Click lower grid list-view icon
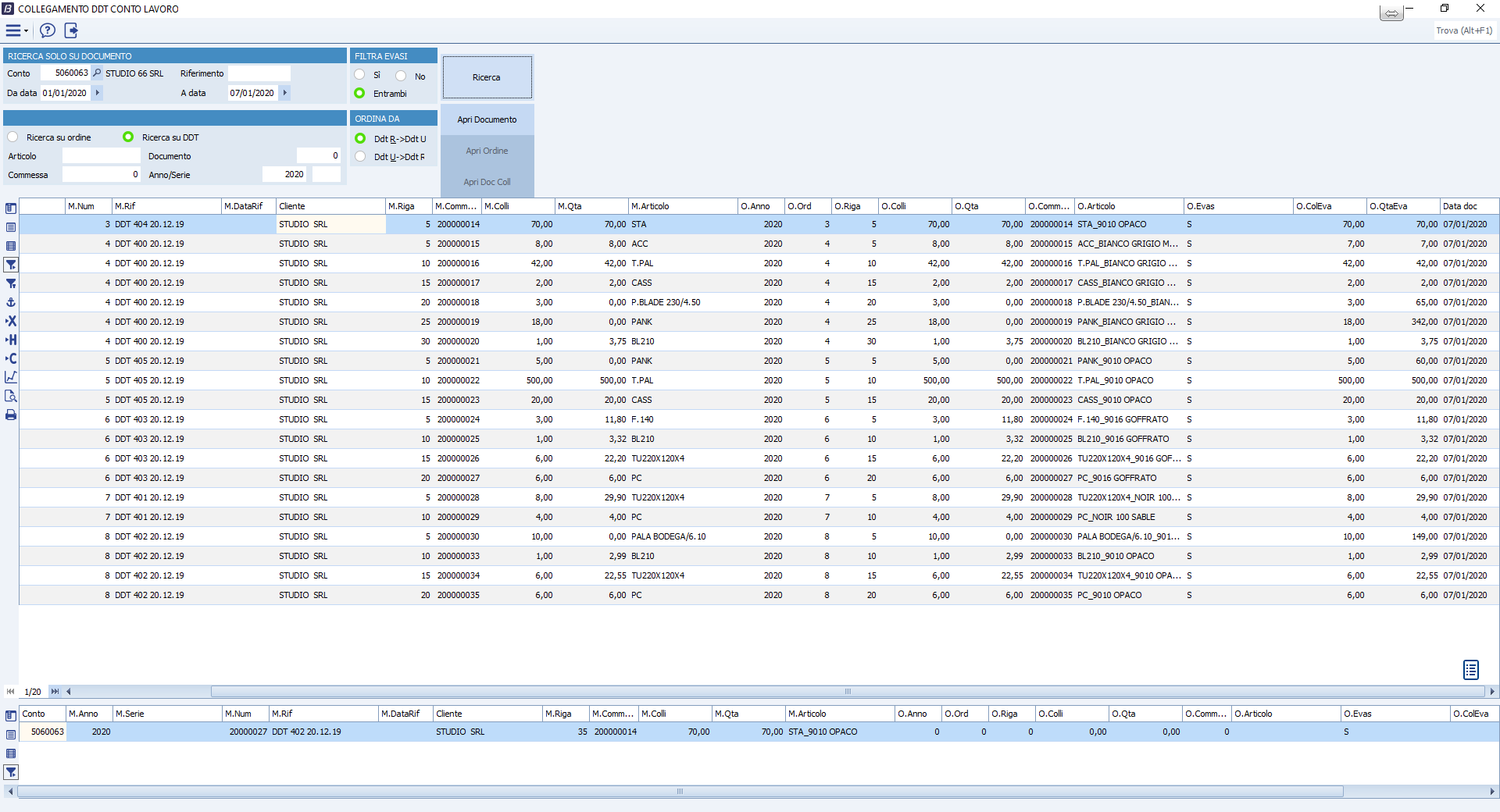This screenshot has height=812, width=1500. (11, 735)
